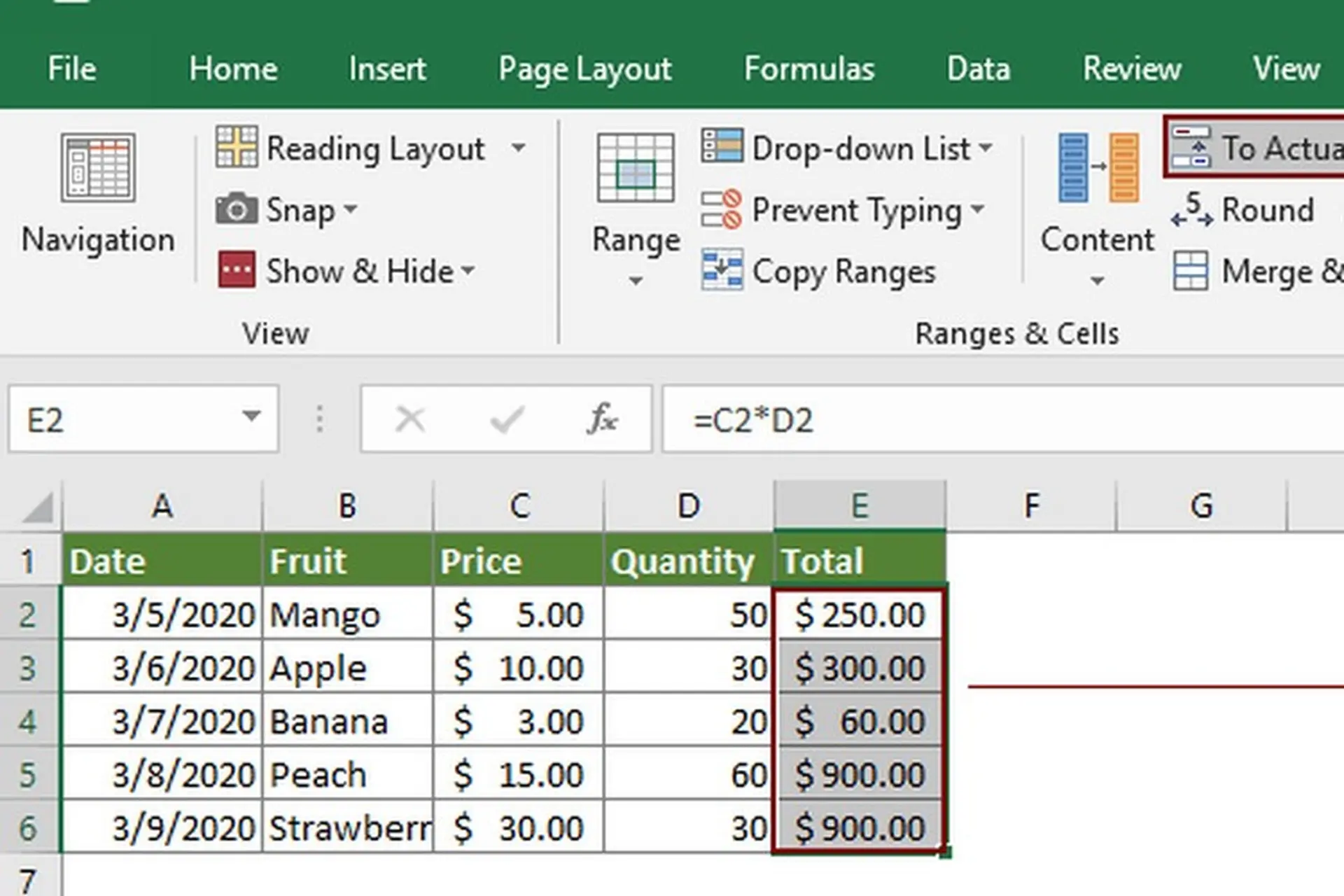Viewport: 1344px width, 896px height.
Task: Select row 6 header
Action: pos(29,827)
